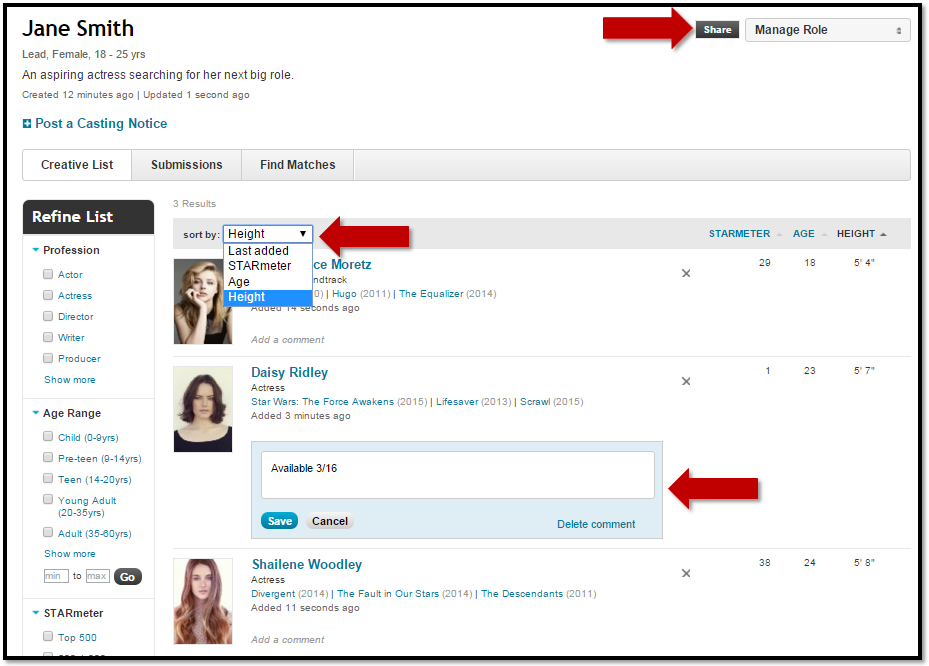The height and width of the screenshot is (666, 929).
Task: Click the Delete comment link
Action: (x=596, y=524)
